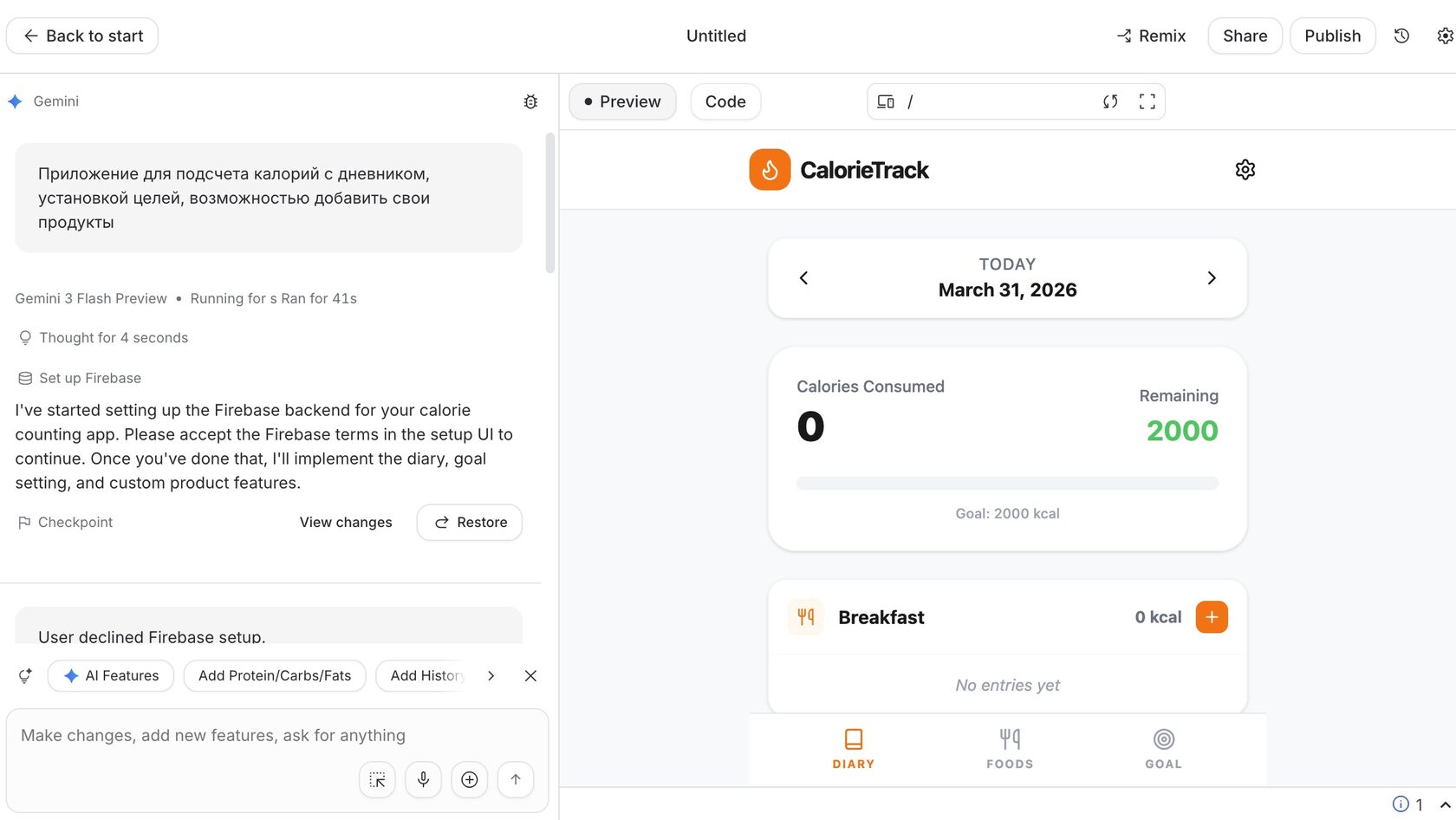1456x820 pixels.
Task: Activate element selection tool in prompt box
Action: click(377, 779)
